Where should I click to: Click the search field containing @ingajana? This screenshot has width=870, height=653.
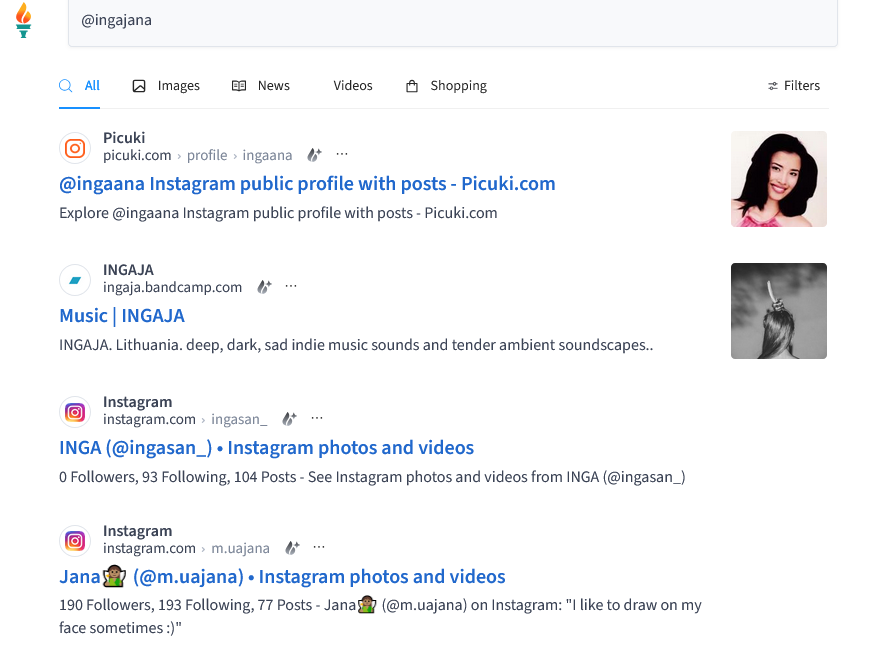452,21
